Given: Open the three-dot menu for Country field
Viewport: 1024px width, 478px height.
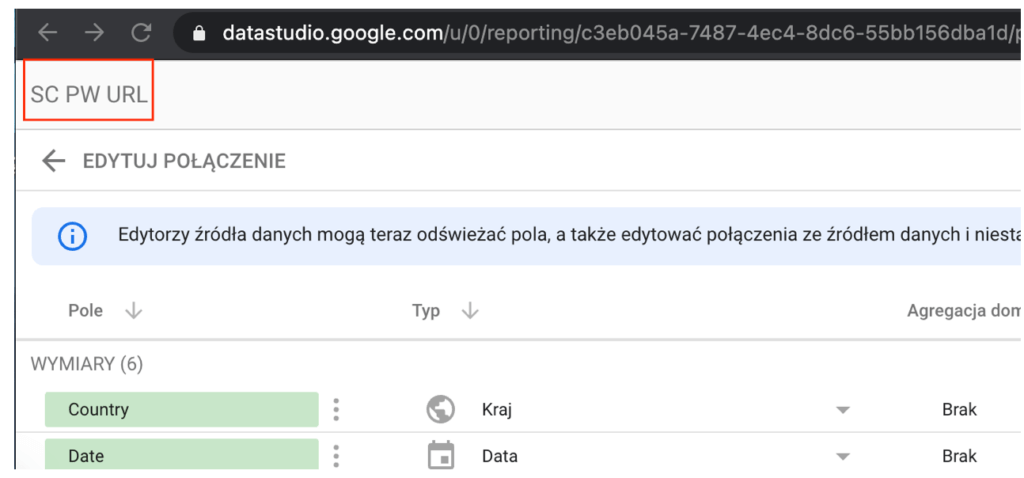Looking at the screenshot, I should click(x=337, y=409).
